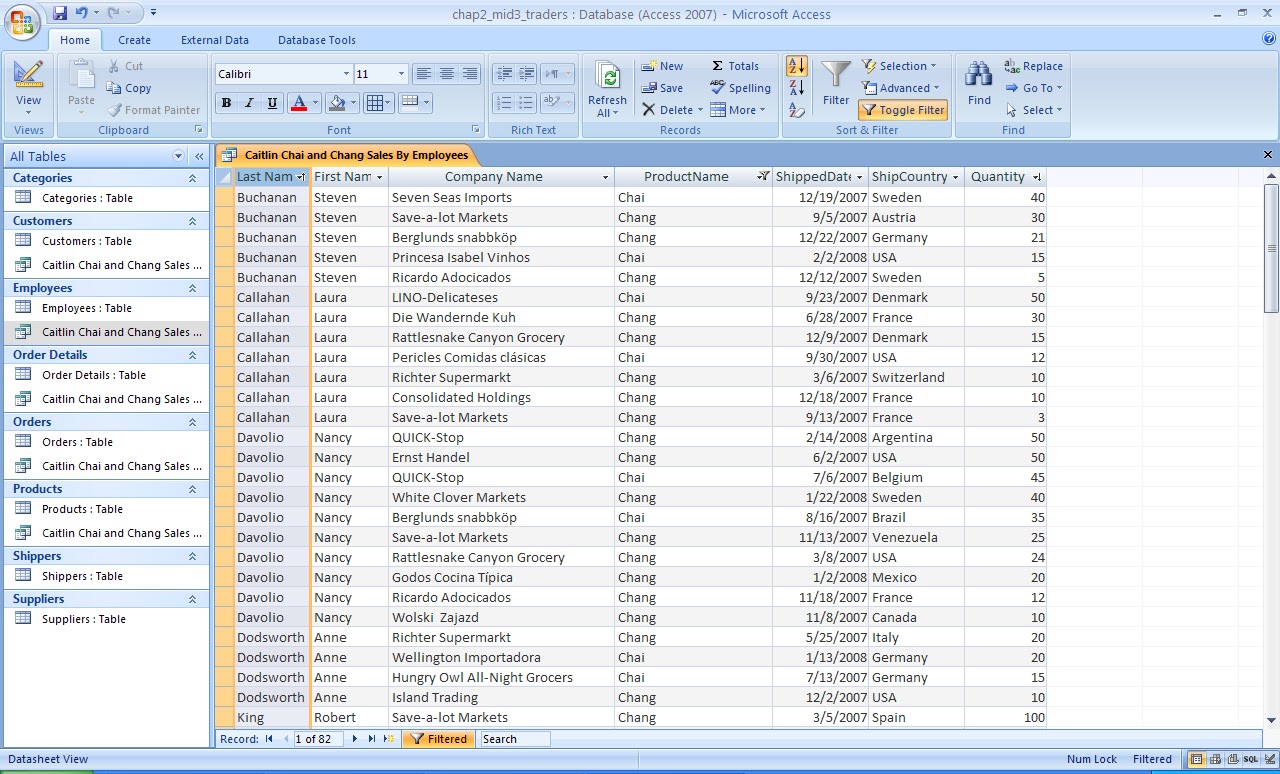Click Refresh All icon
The height and width of the screenshot is (774, 1280).
pos(607,89)
